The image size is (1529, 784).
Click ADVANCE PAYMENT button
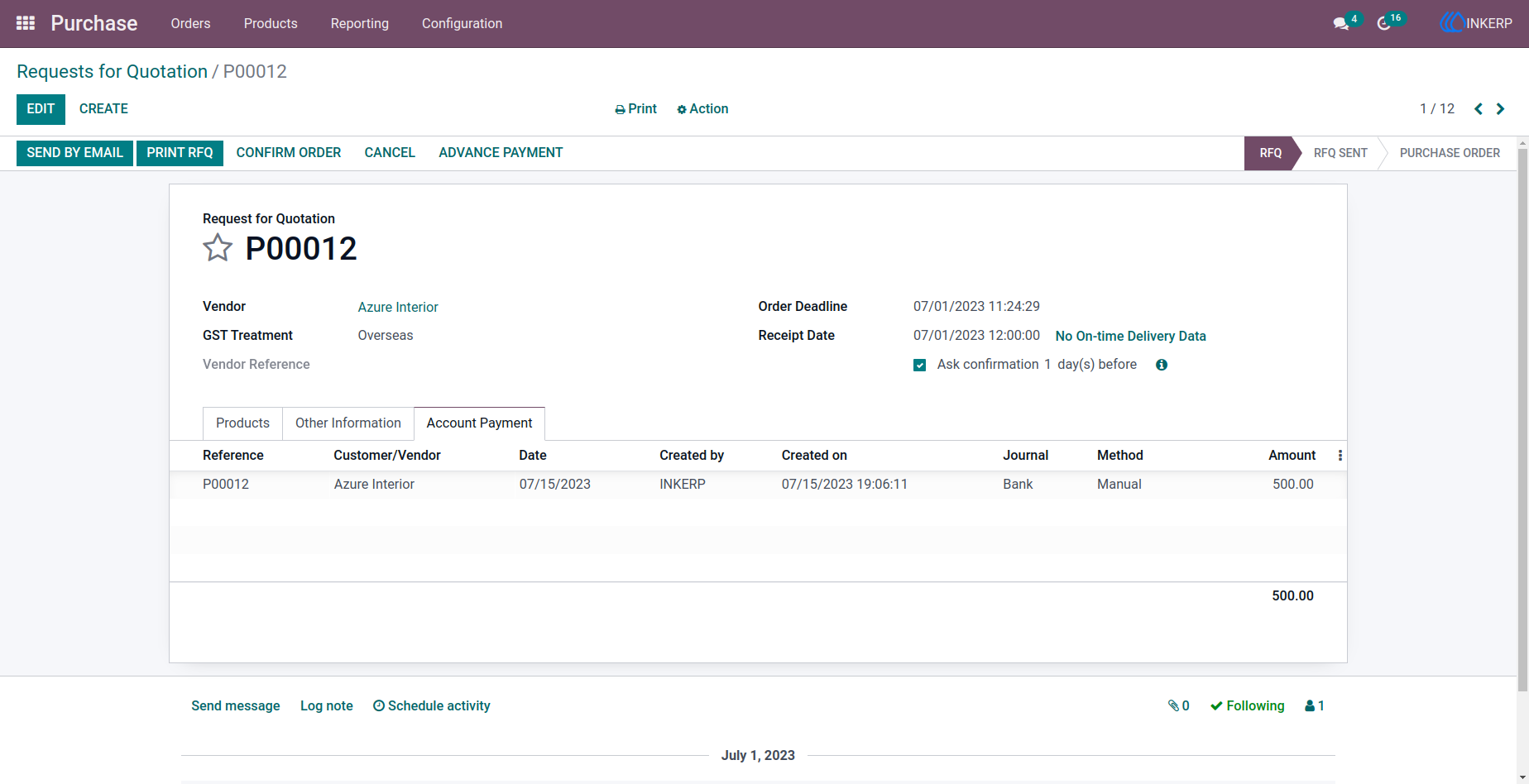point(501,153)
